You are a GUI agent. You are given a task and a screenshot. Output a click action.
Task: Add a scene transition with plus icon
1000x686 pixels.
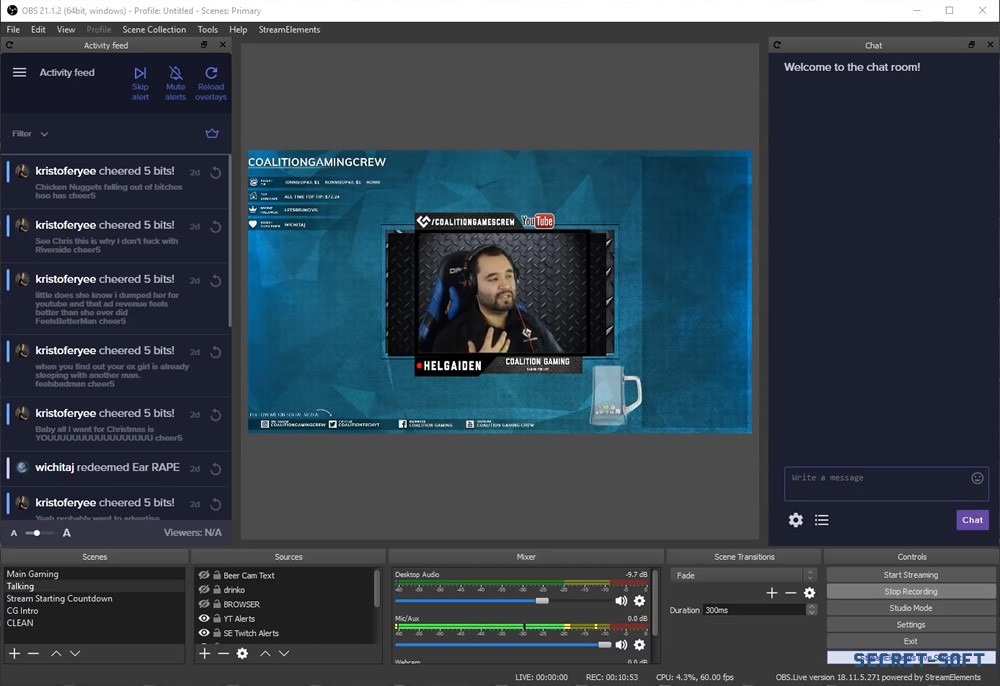(772, 593)
